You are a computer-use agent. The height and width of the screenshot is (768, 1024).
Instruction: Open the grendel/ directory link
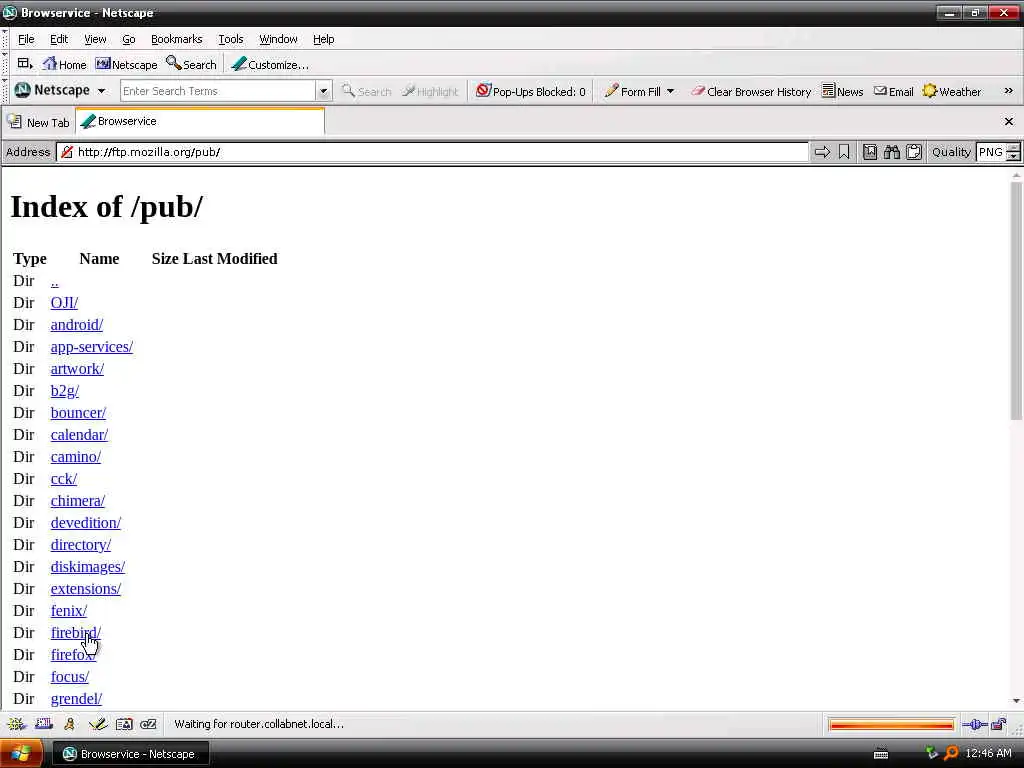(x=76, y=699)
